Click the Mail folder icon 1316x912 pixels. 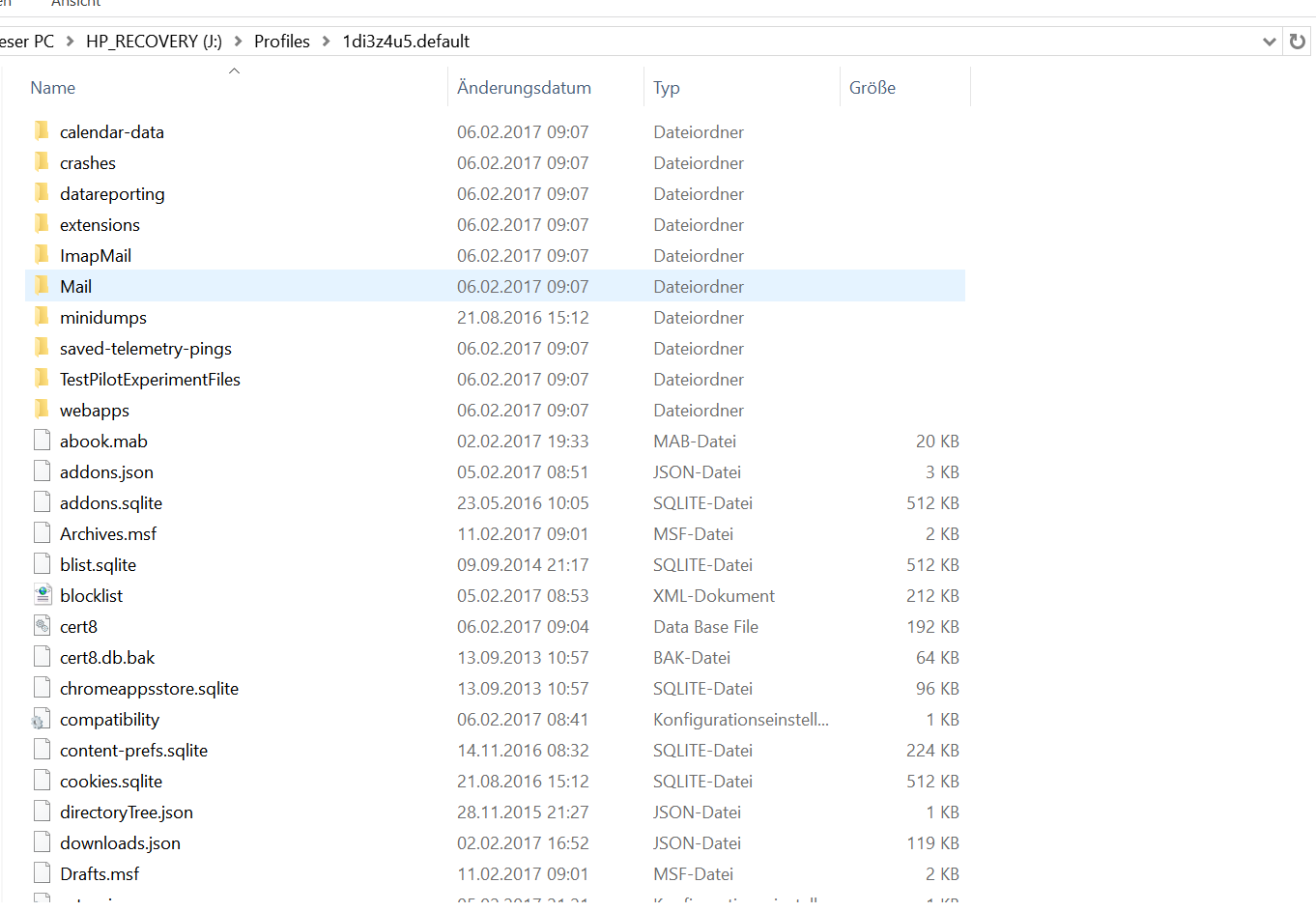pos(42,286)
